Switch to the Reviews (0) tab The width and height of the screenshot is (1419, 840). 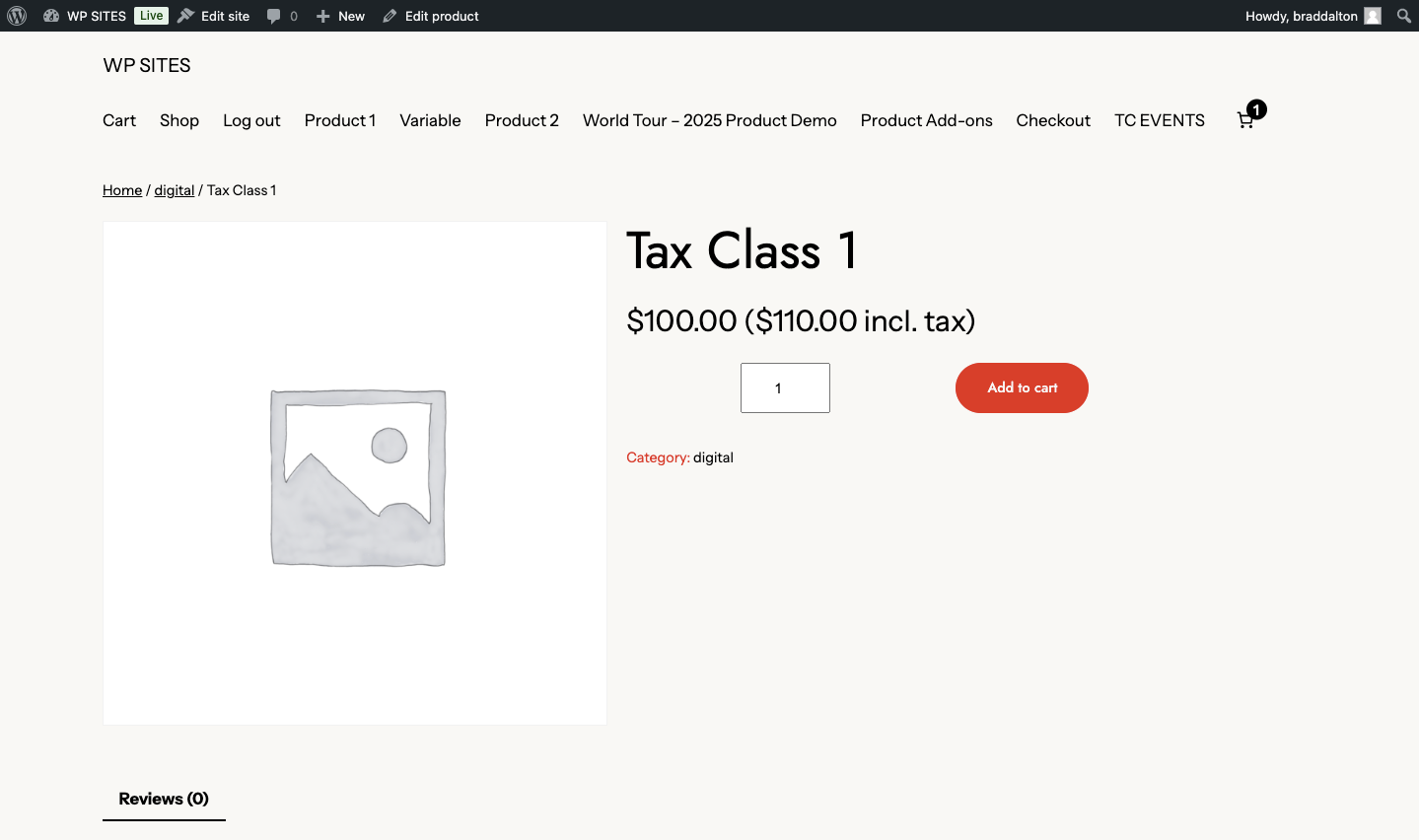coord(164,799)
